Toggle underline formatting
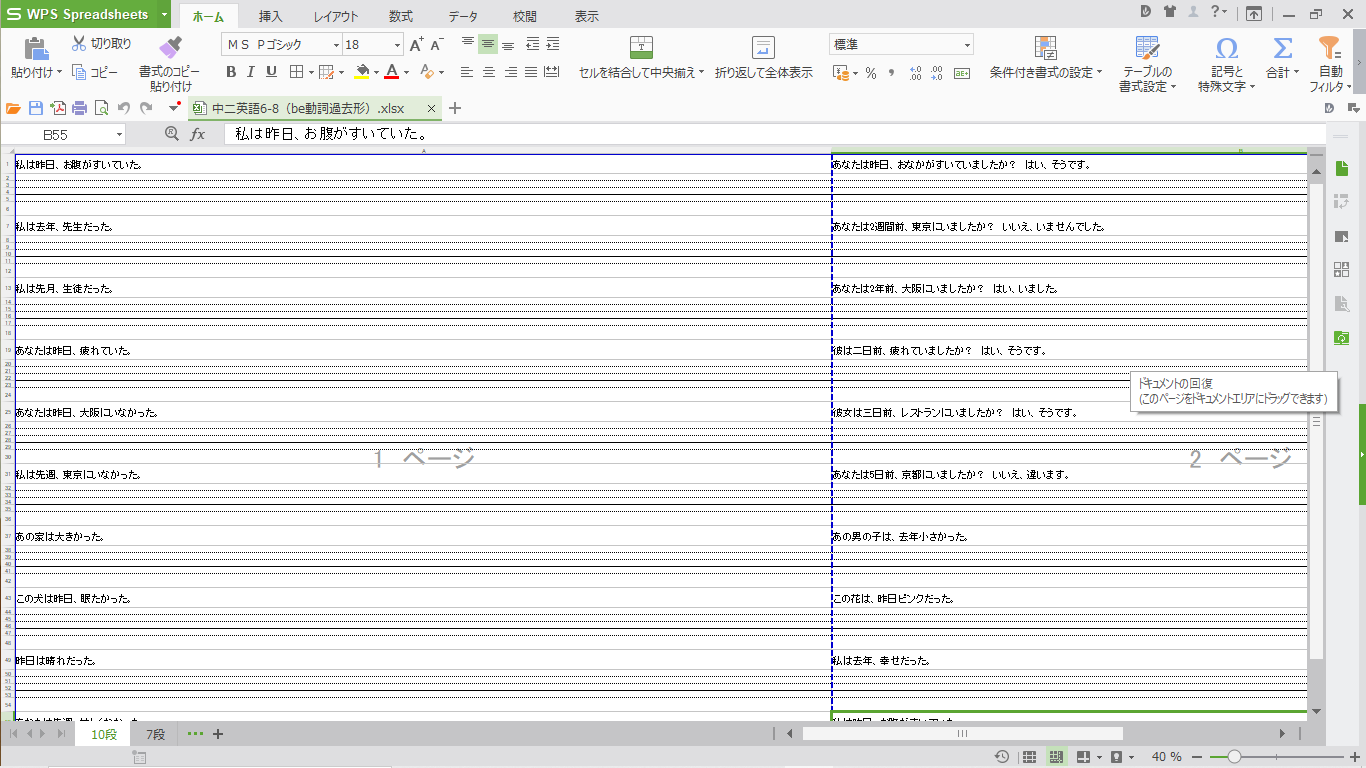 [271, 72]
